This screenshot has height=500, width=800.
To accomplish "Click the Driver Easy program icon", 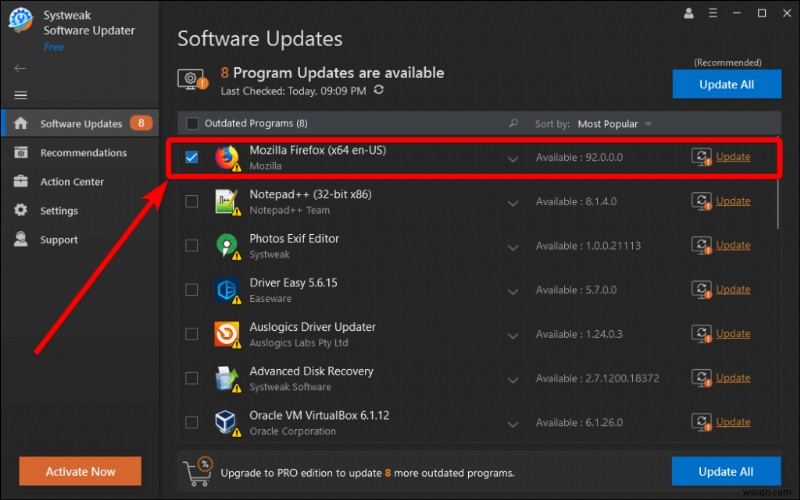I will click(227, 290).
